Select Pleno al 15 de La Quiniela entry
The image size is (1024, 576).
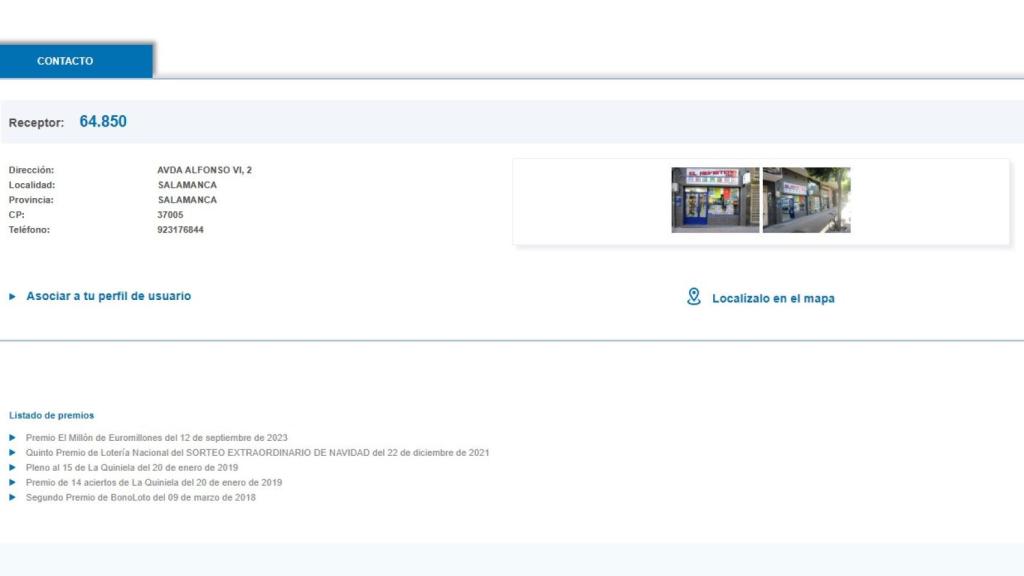pyautogui.click(x=132, y=468)
